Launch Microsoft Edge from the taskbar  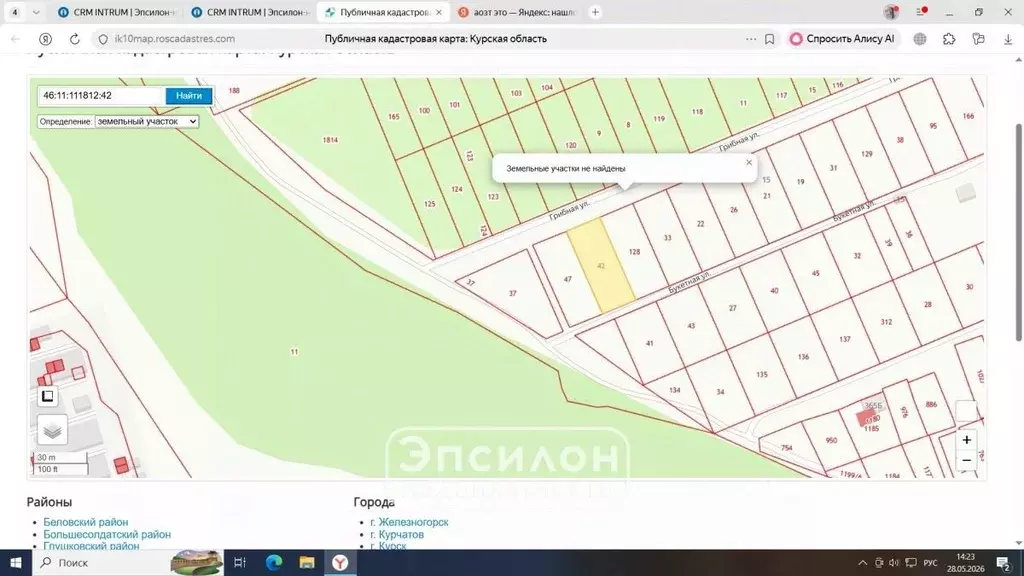(274, 562)
